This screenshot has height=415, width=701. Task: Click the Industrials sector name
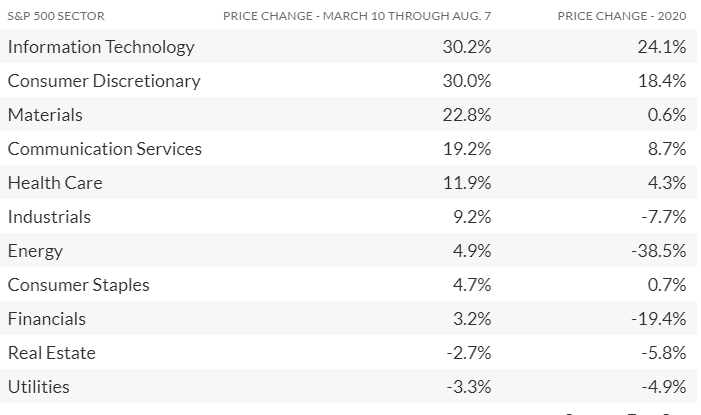tap(49, 217)
